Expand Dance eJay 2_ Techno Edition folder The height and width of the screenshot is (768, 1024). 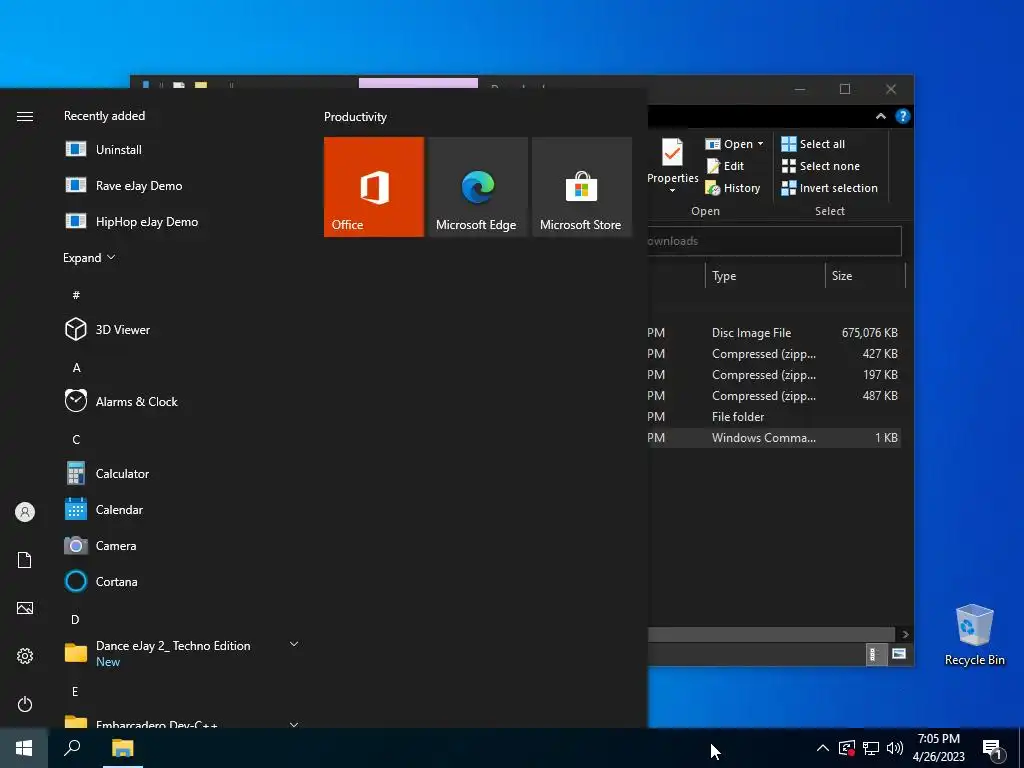[294, 645]
